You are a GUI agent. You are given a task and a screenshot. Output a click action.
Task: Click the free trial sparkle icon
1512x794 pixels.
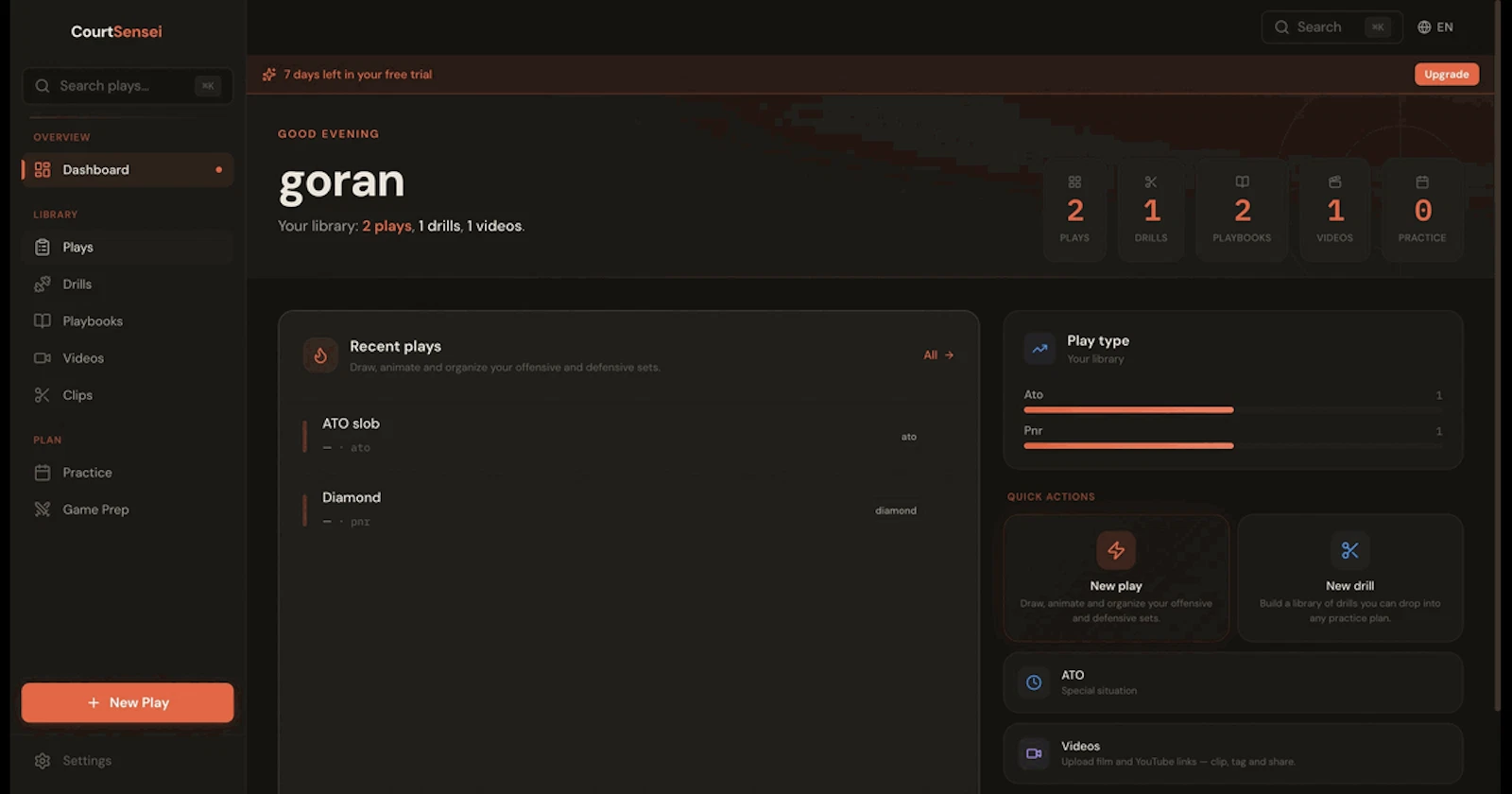269,75
